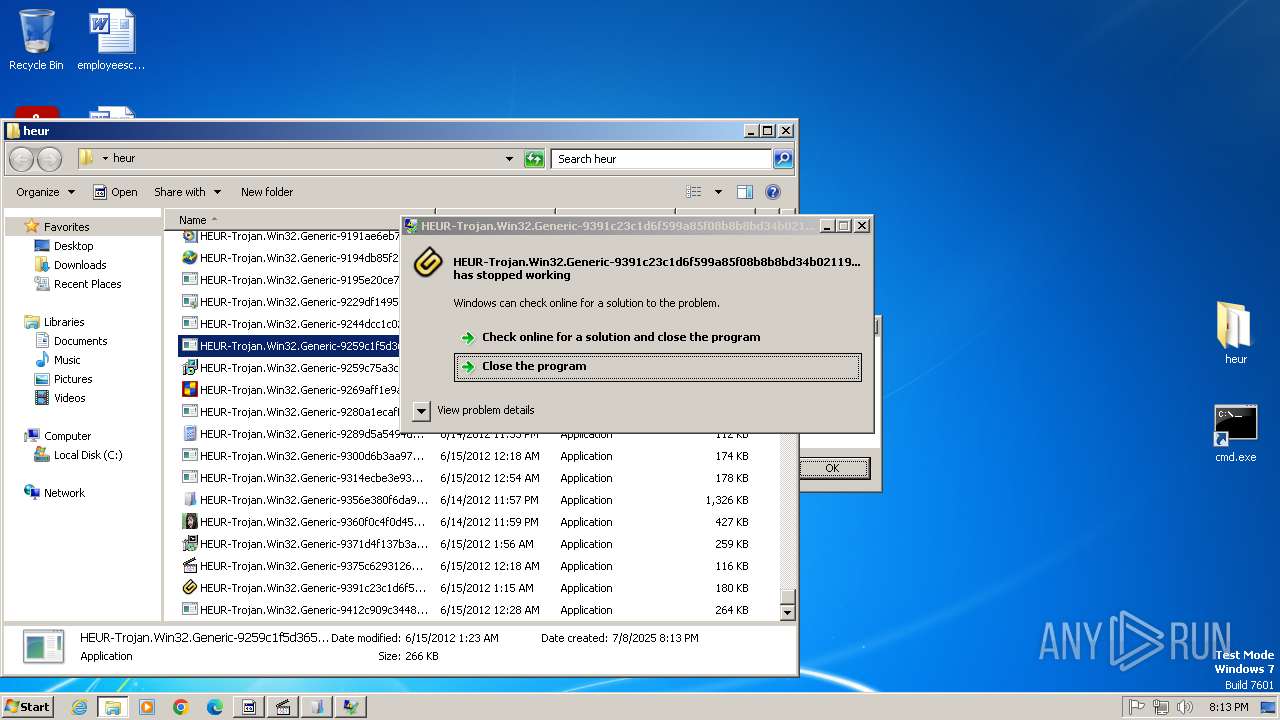The width and height of the screenshot is (1280, 720).
Task: Open Recycle Bin desktop icon
Action: 36,40
